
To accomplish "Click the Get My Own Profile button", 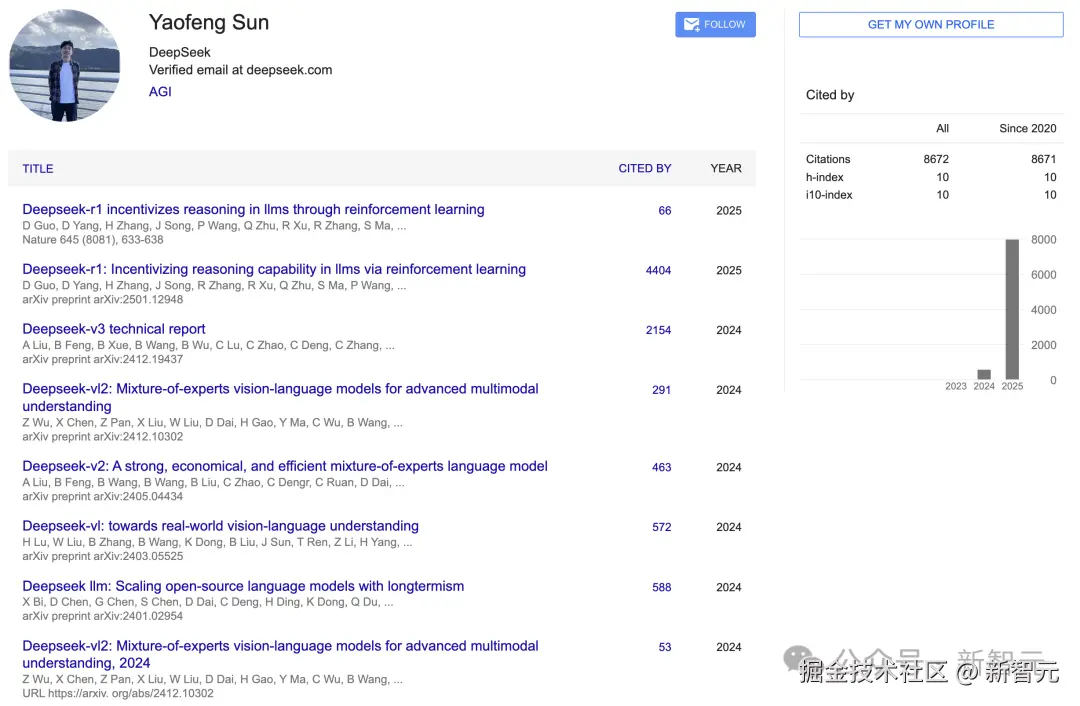I will point(930,25).
